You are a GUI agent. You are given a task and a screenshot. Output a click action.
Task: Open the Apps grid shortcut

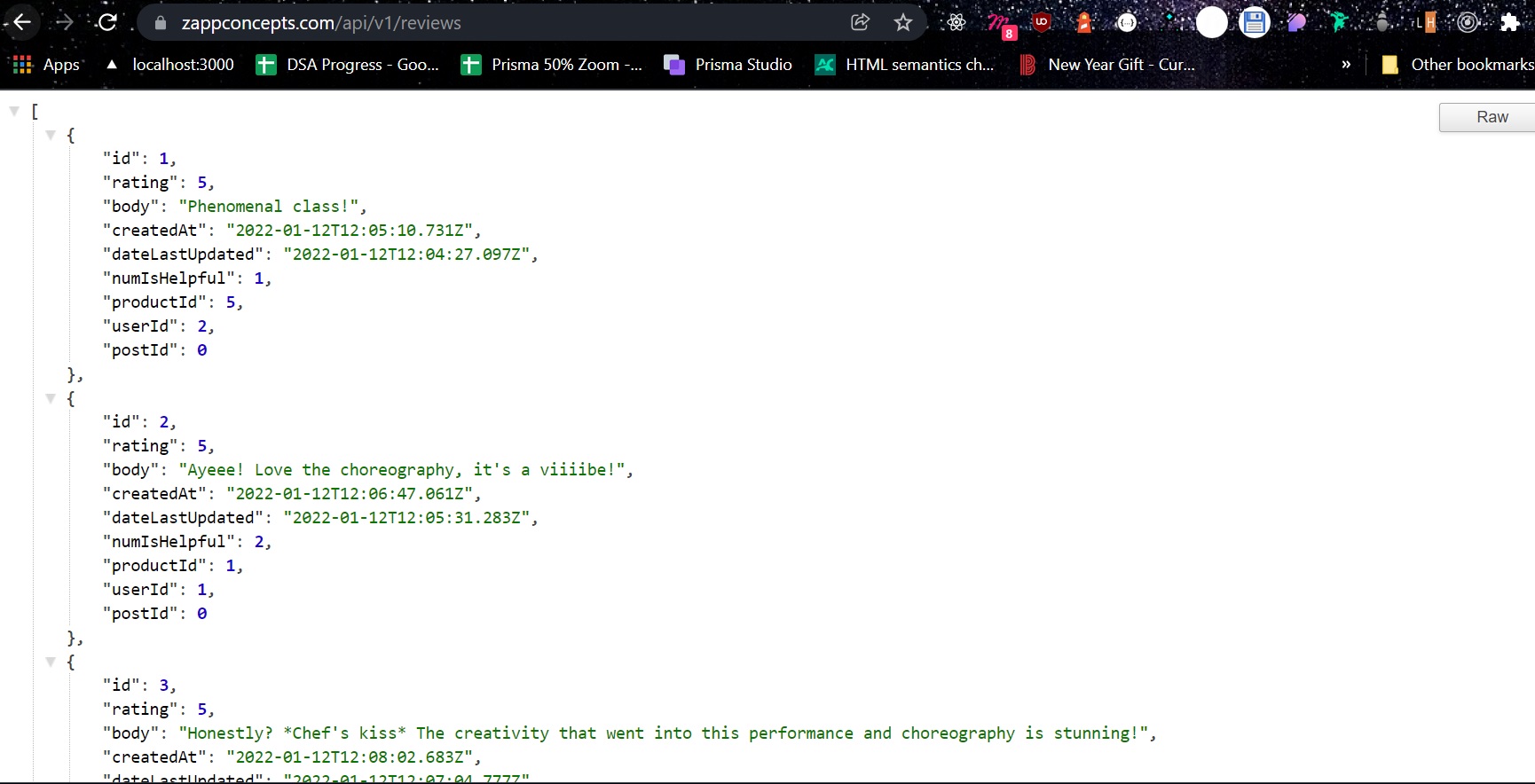click(x=45, y=65)
